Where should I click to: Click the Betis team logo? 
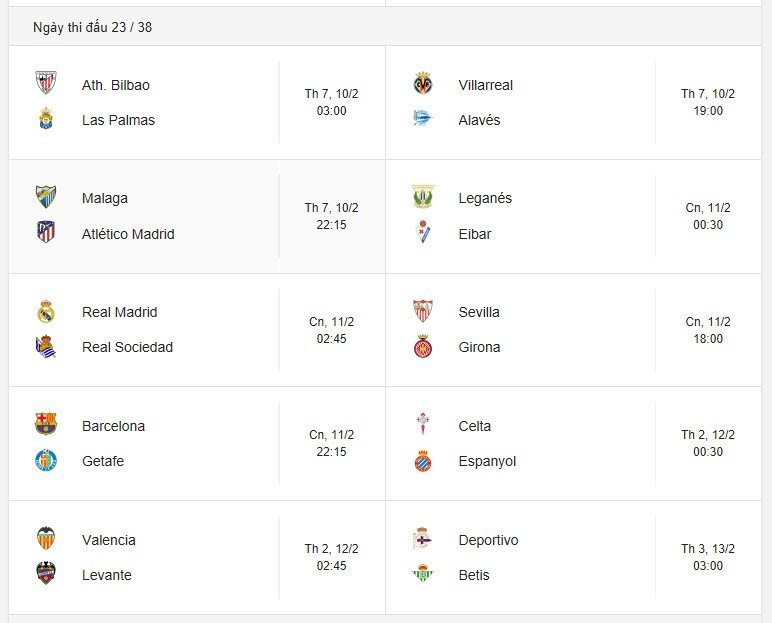[423, 574]
